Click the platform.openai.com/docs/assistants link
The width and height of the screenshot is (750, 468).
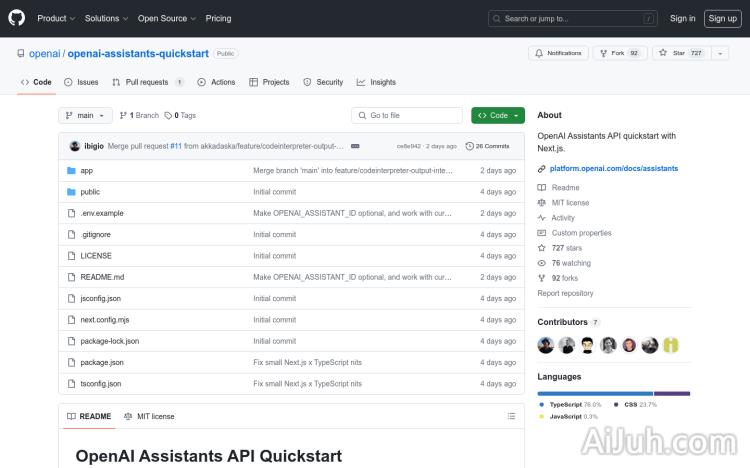tap(614, 168)
